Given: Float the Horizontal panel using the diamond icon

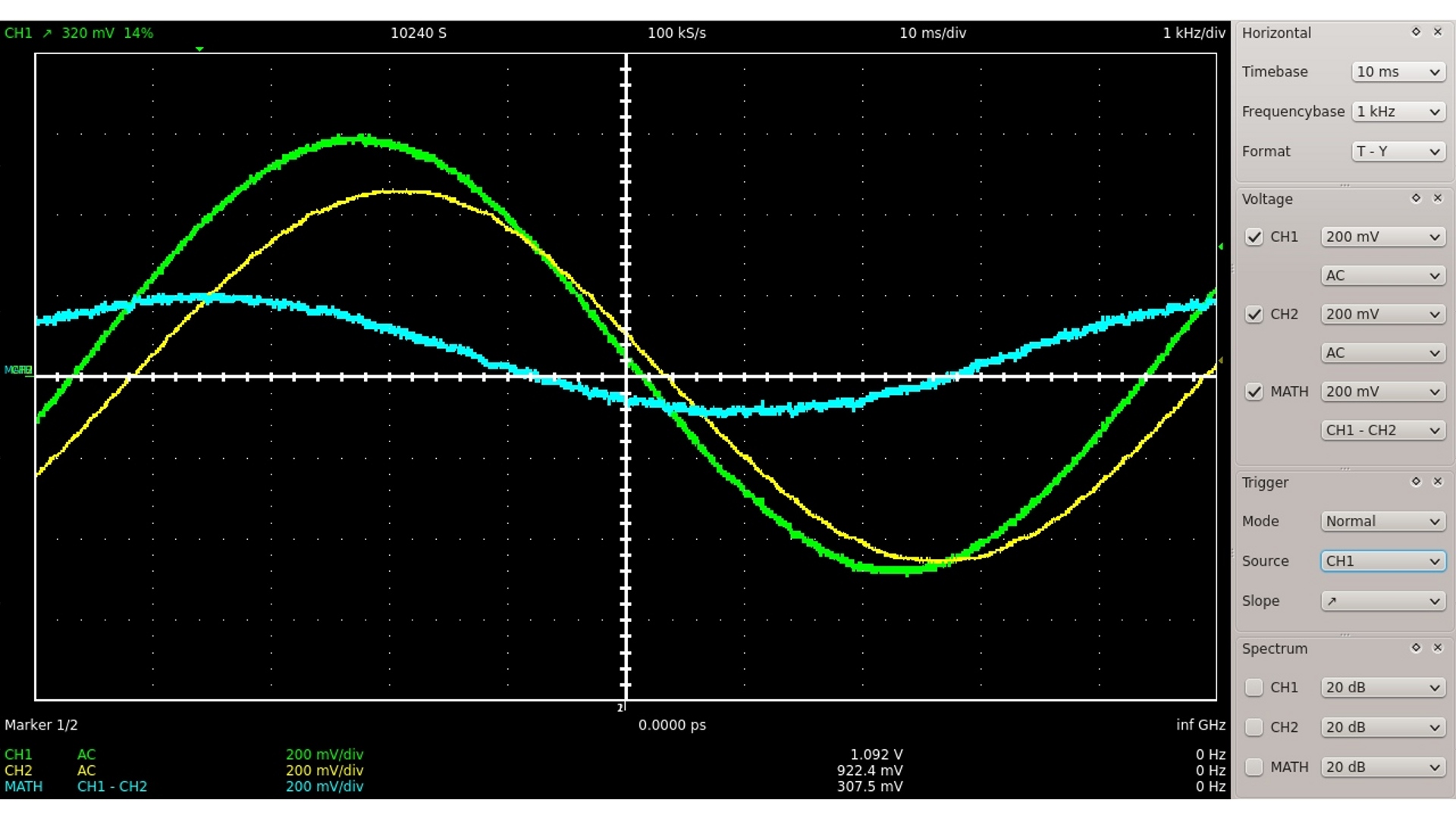Looking at the screenshot, I should [x=1415, y=32].
